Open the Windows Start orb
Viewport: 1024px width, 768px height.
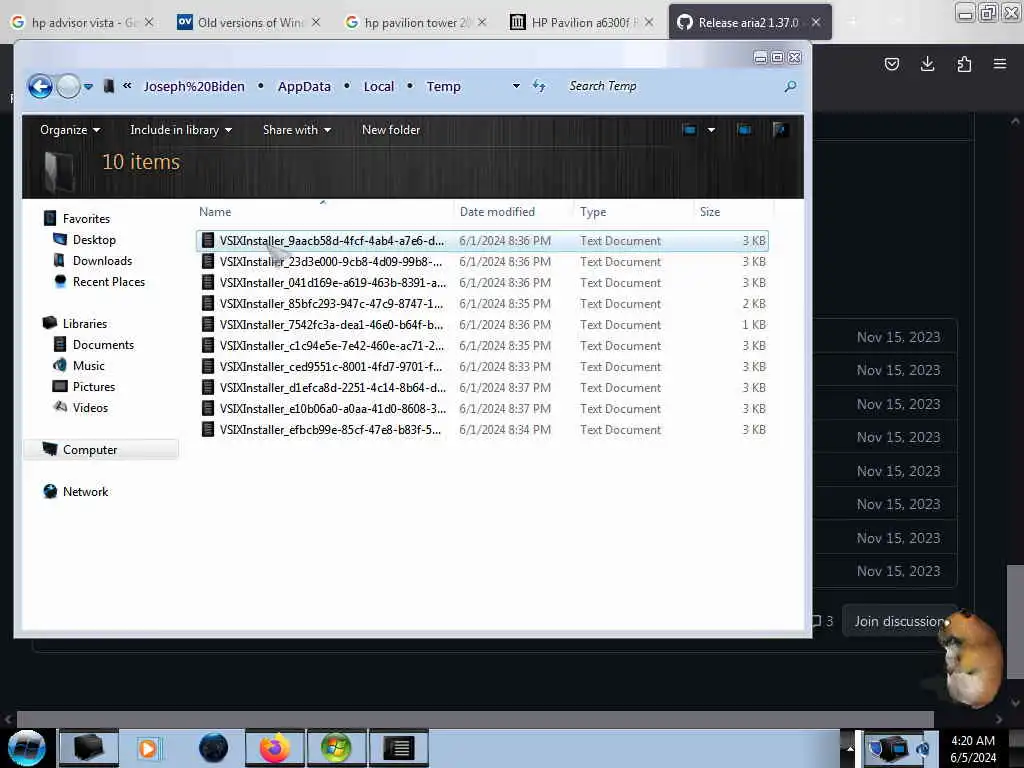pos(27,748)
